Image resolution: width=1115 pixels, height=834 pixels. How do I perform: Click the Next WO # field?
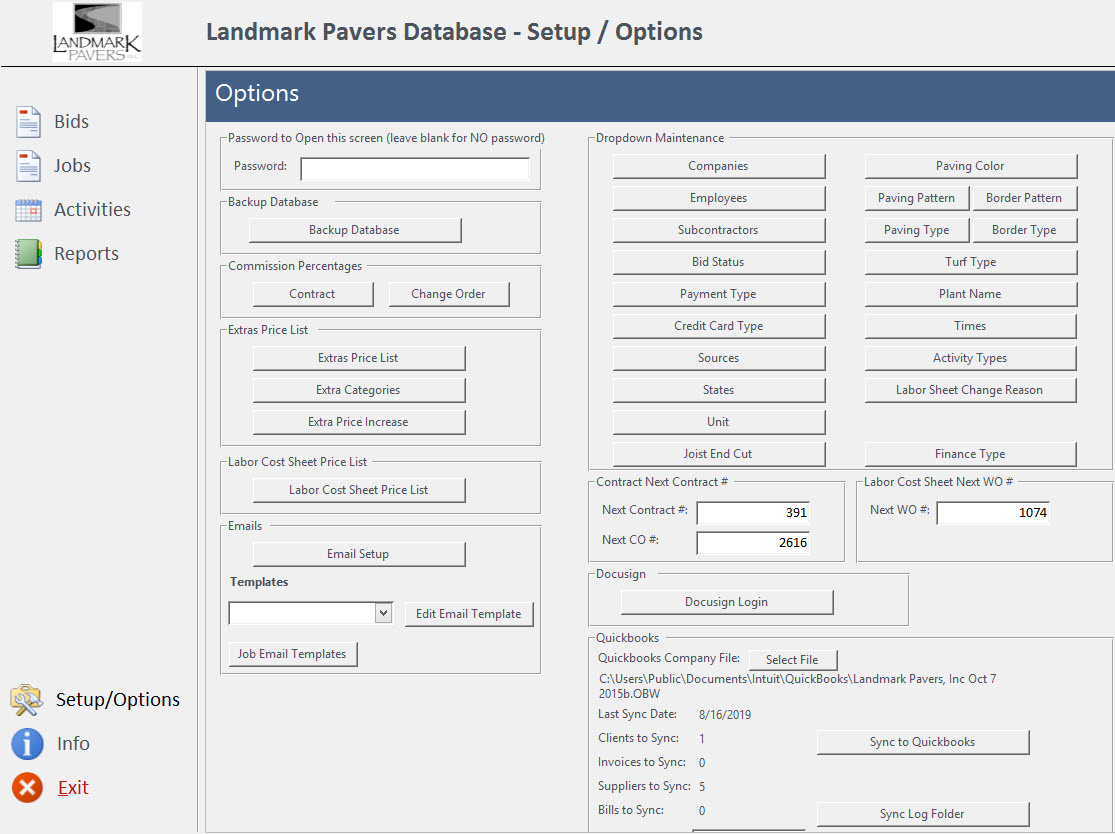coord(993,513)
